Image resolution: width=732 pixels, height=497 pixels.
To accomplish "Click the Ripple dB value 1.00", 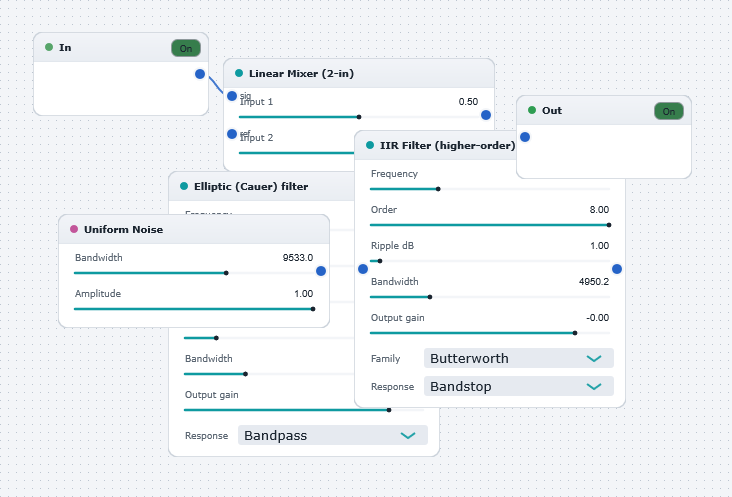I will 599,245.
